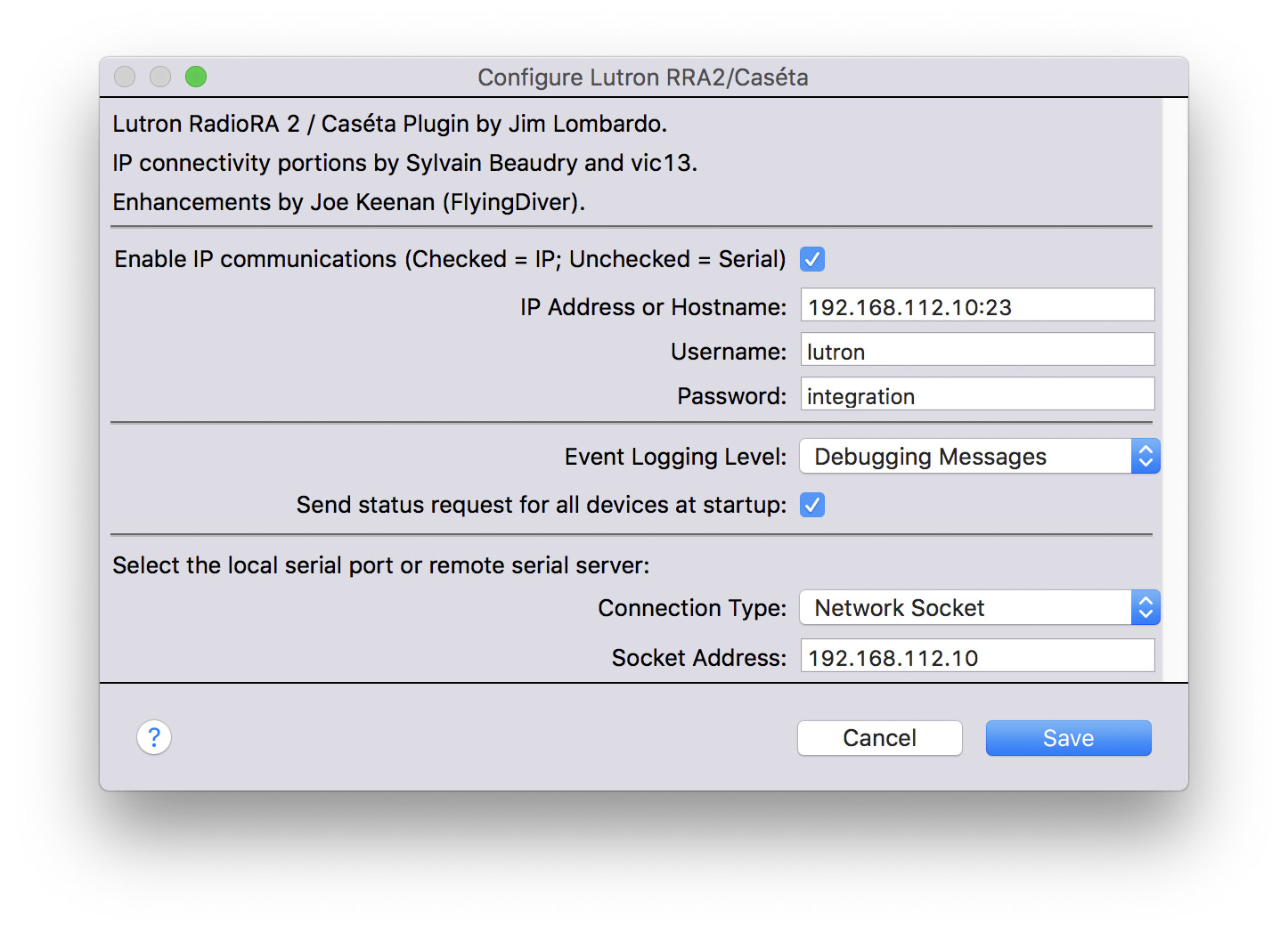Click the Cancel button
Screen dimensions: 1288x933
pyautogui.click(x=879, y=738)
